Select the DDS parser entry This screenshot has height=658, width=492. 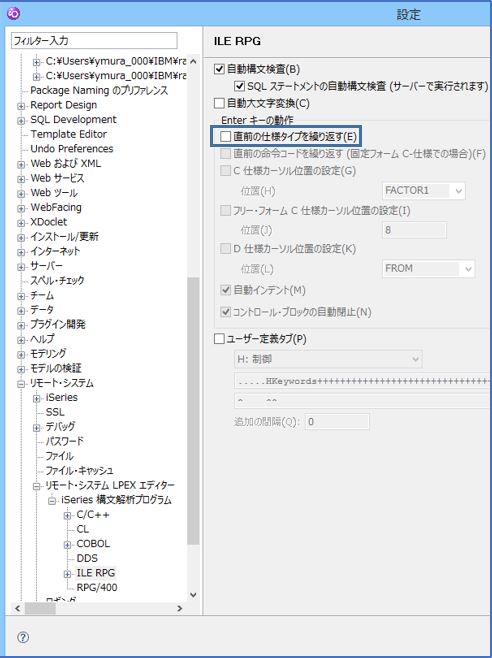pos(87,558)
